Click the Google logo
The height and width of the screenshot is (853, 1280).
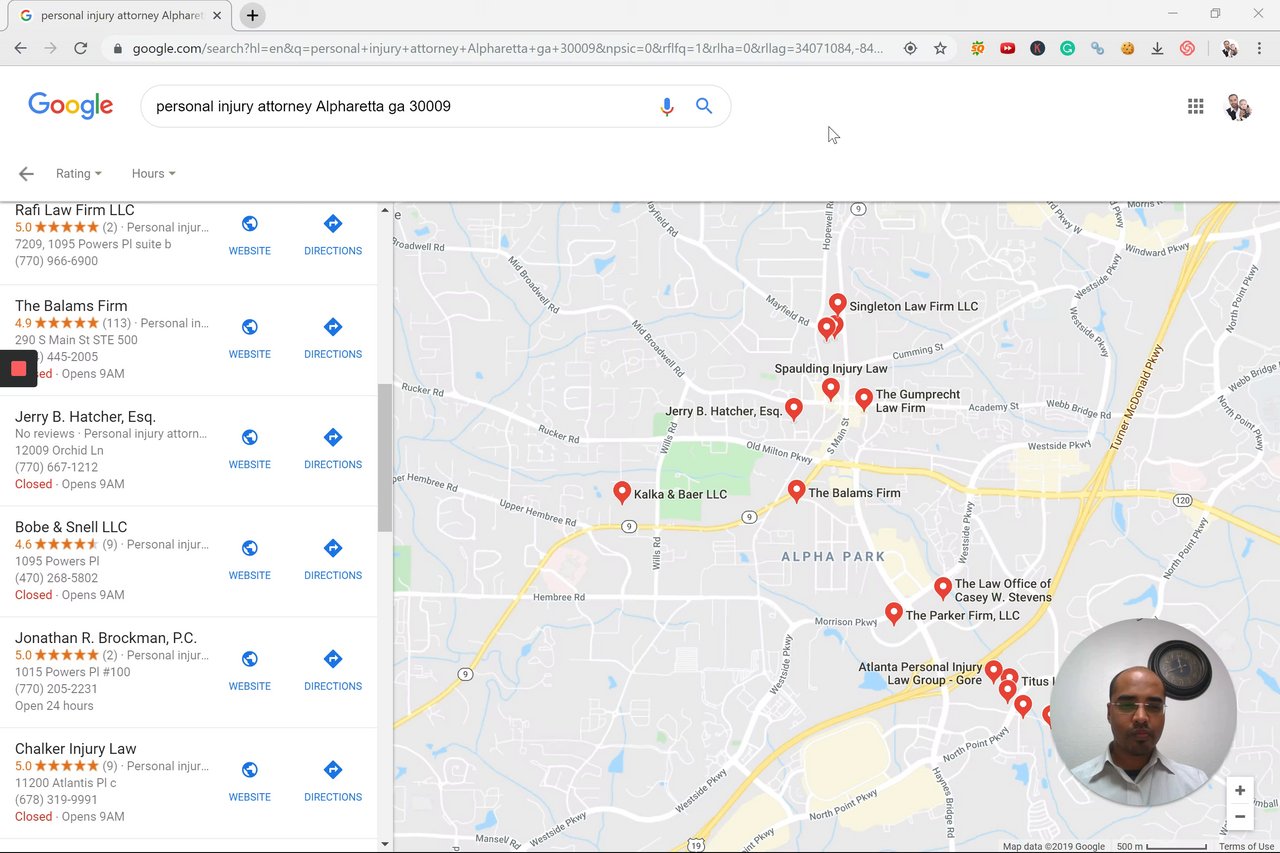[70, 105]
